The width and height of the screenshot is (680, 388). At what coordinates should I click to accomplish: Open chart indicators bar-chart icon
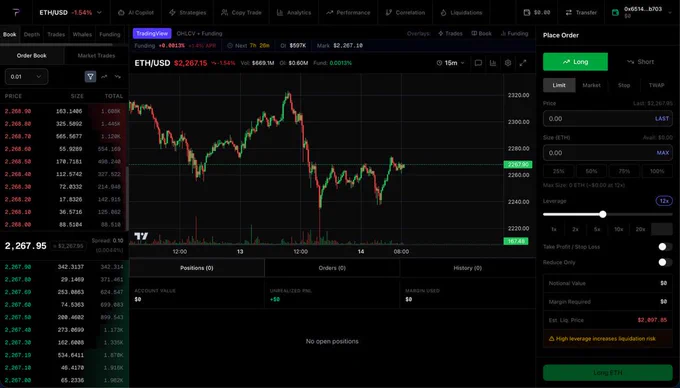point(493,63)
